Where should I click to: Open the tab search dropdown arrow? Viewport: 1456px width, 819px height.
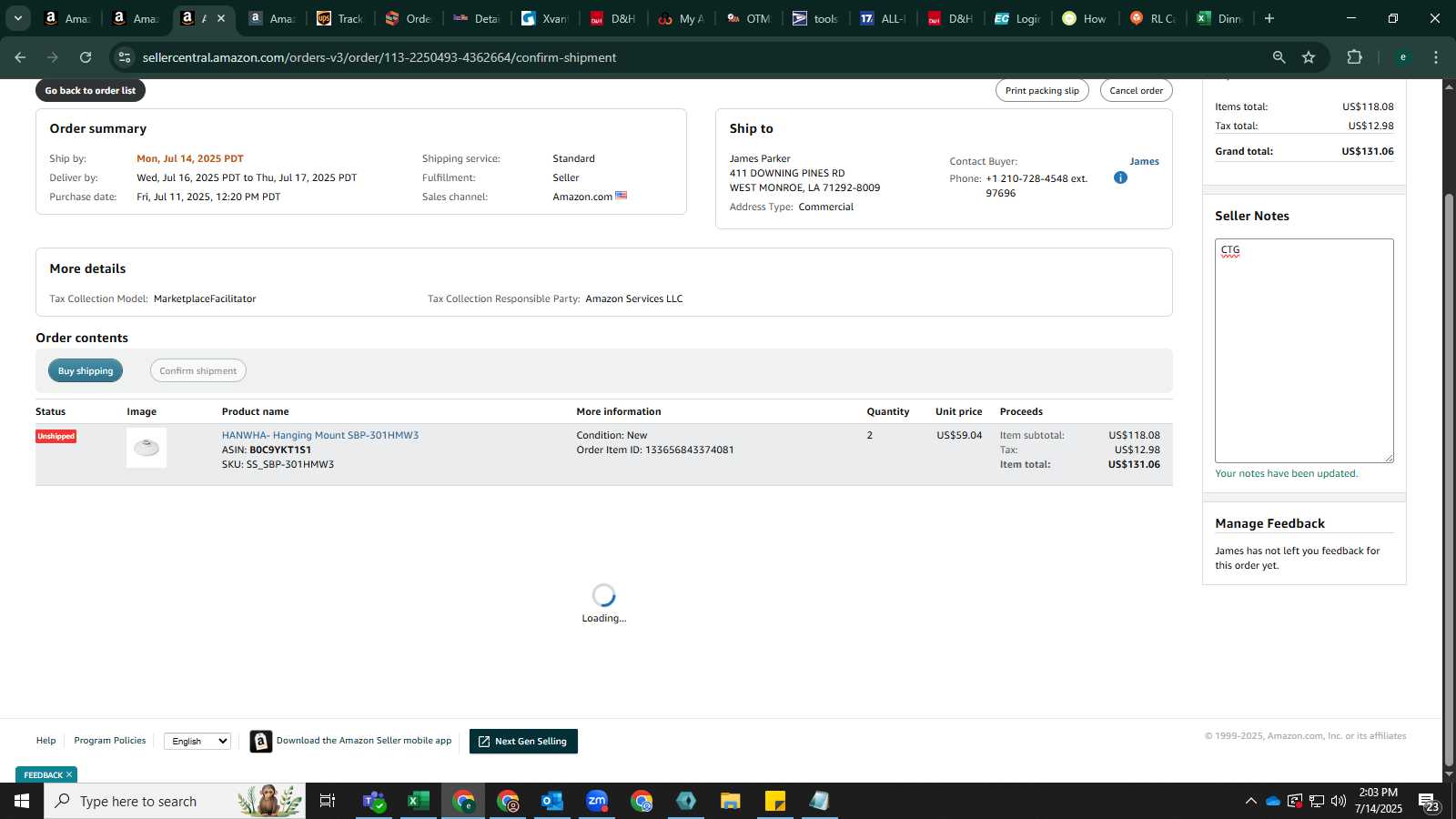pos(17,18)
